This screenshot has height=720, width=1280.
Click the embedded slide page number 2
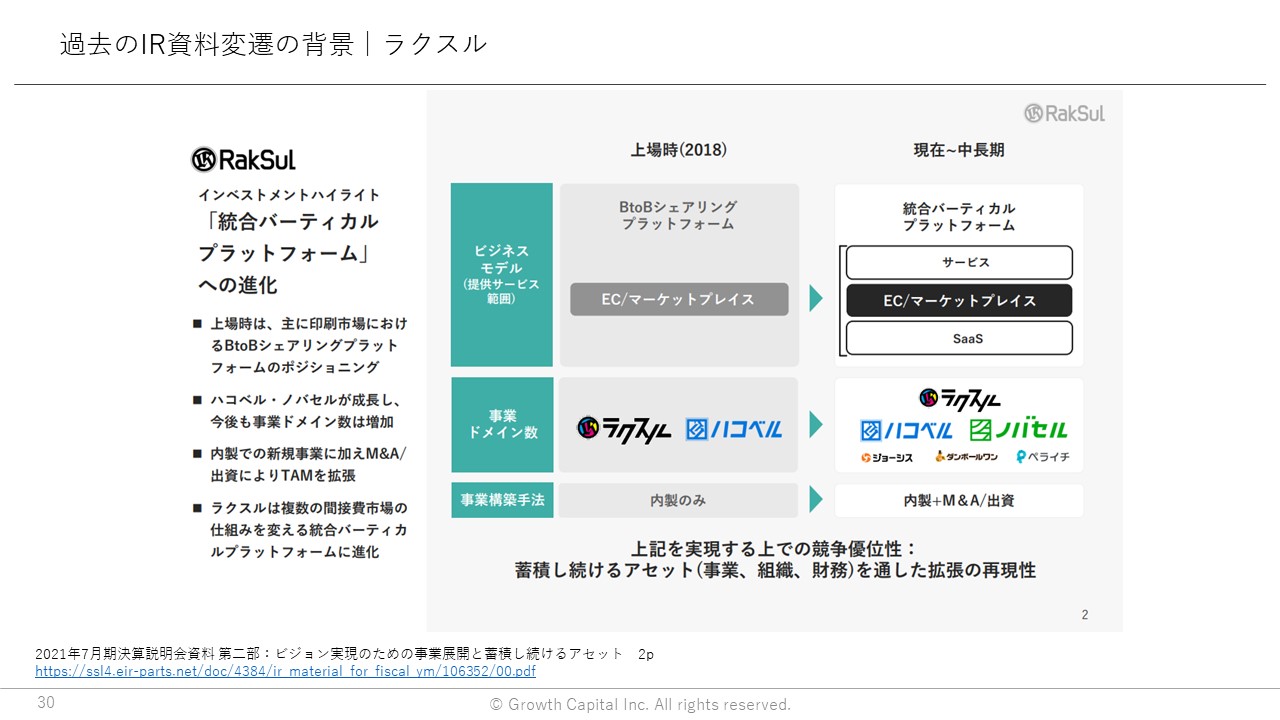[x=1085, y=615]
